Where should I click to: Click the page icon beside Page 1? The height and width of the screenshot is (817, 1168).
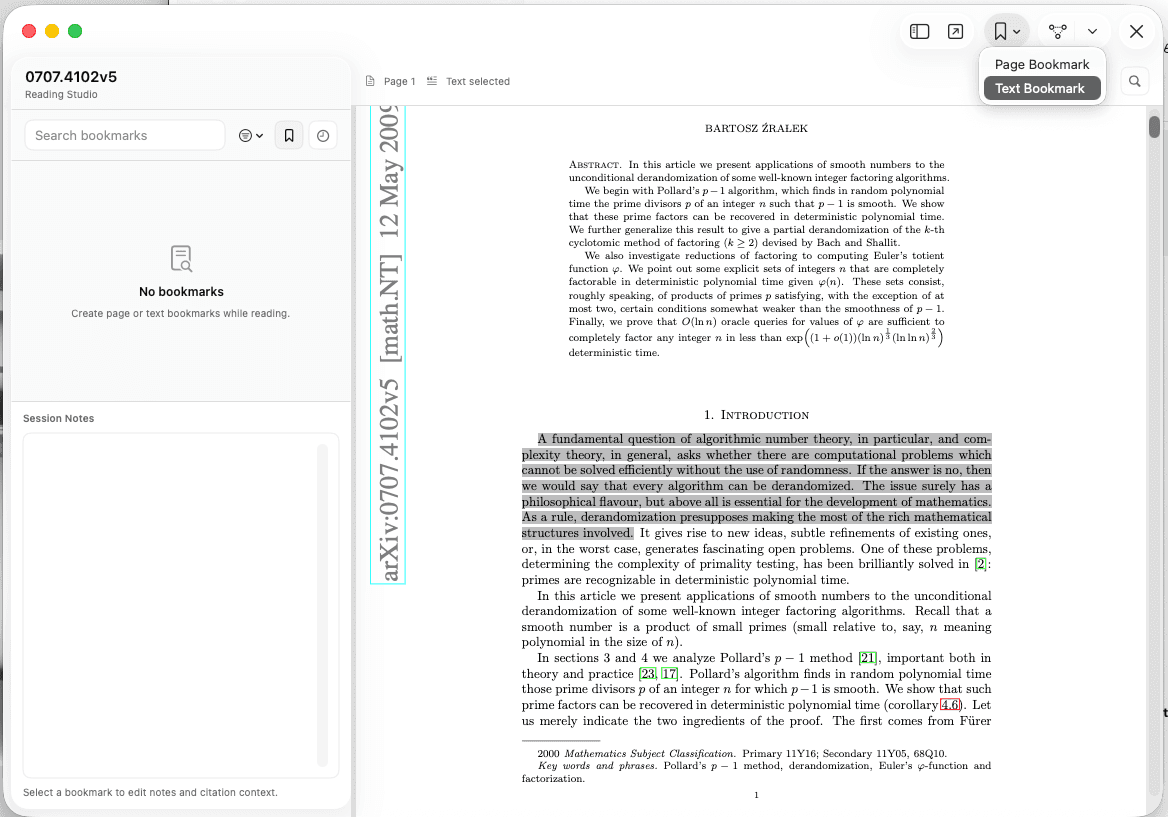point(370,81)
